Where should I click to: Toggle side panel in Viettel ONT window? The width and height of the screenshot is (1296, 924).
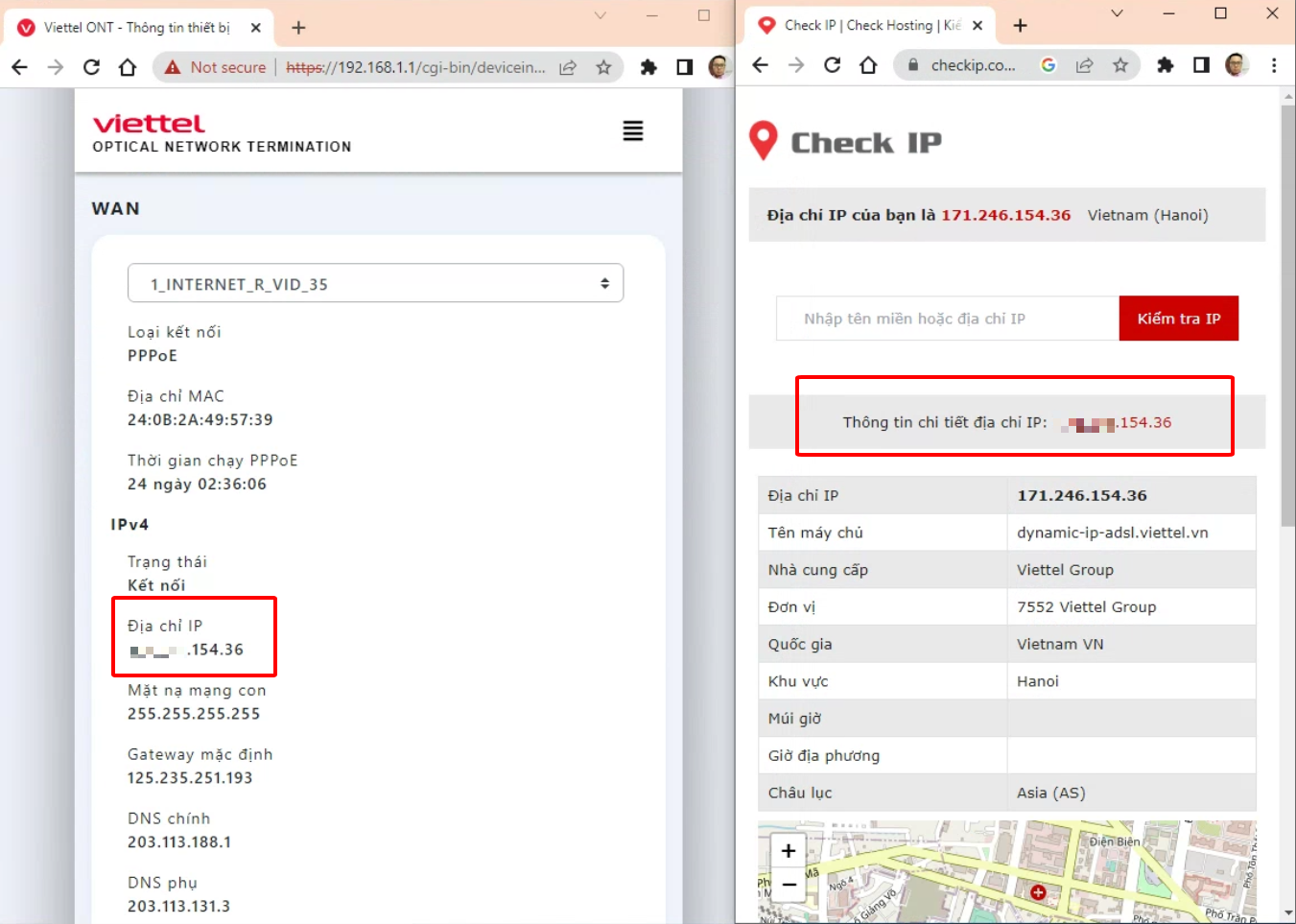tap(684, 67)
